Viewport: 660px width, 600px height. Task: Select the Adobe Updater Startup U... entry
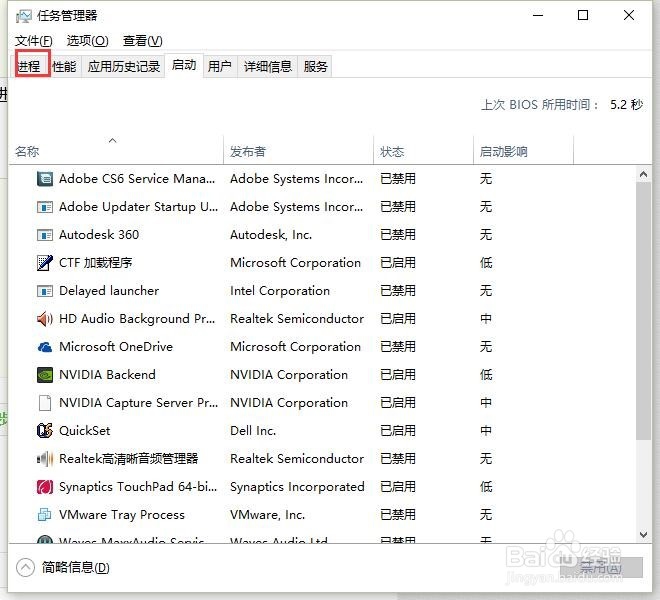[x=138, y=207]
